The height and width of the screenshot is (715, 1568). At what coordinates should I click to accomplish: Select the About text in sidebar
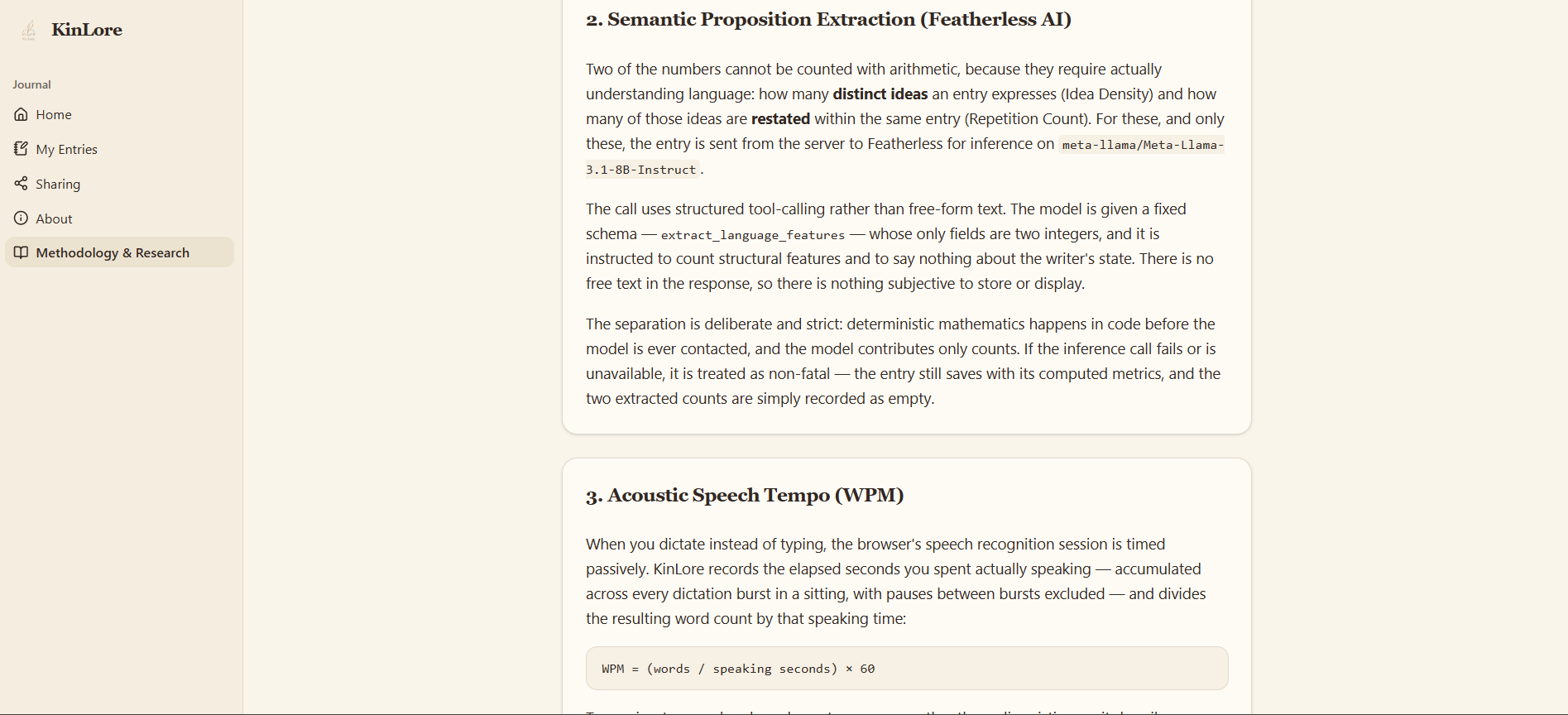click(55, 219)
